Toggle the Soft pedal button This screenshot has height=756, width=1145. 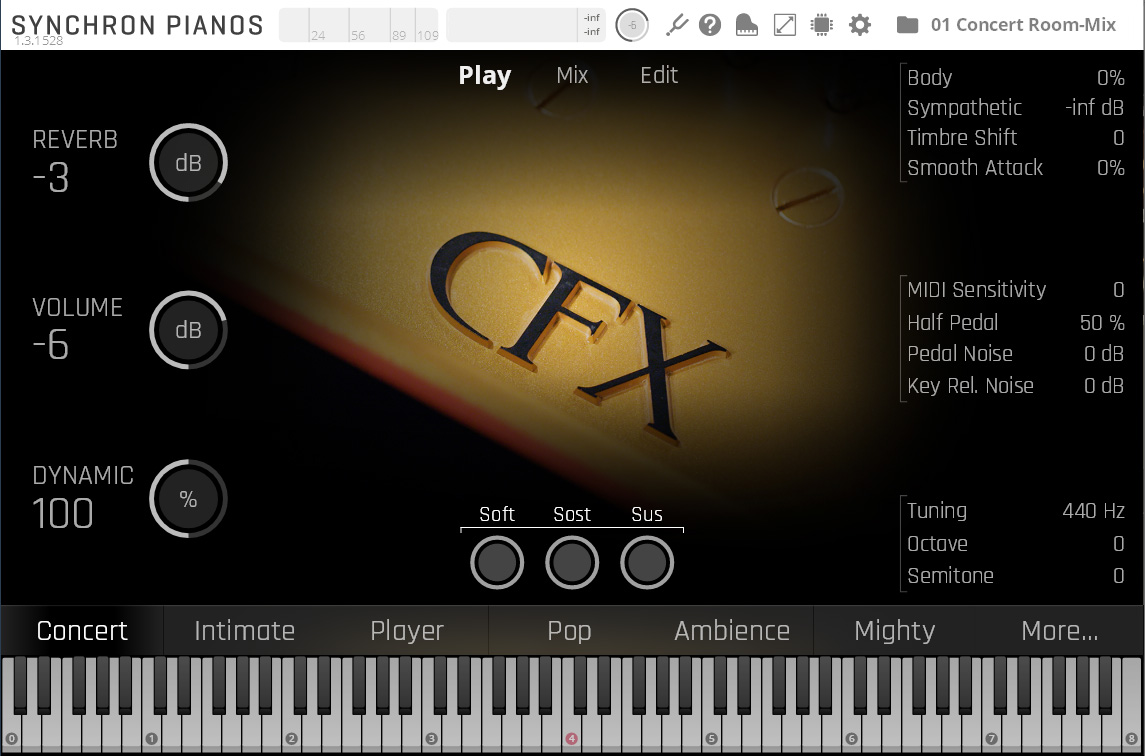point(497,563)
